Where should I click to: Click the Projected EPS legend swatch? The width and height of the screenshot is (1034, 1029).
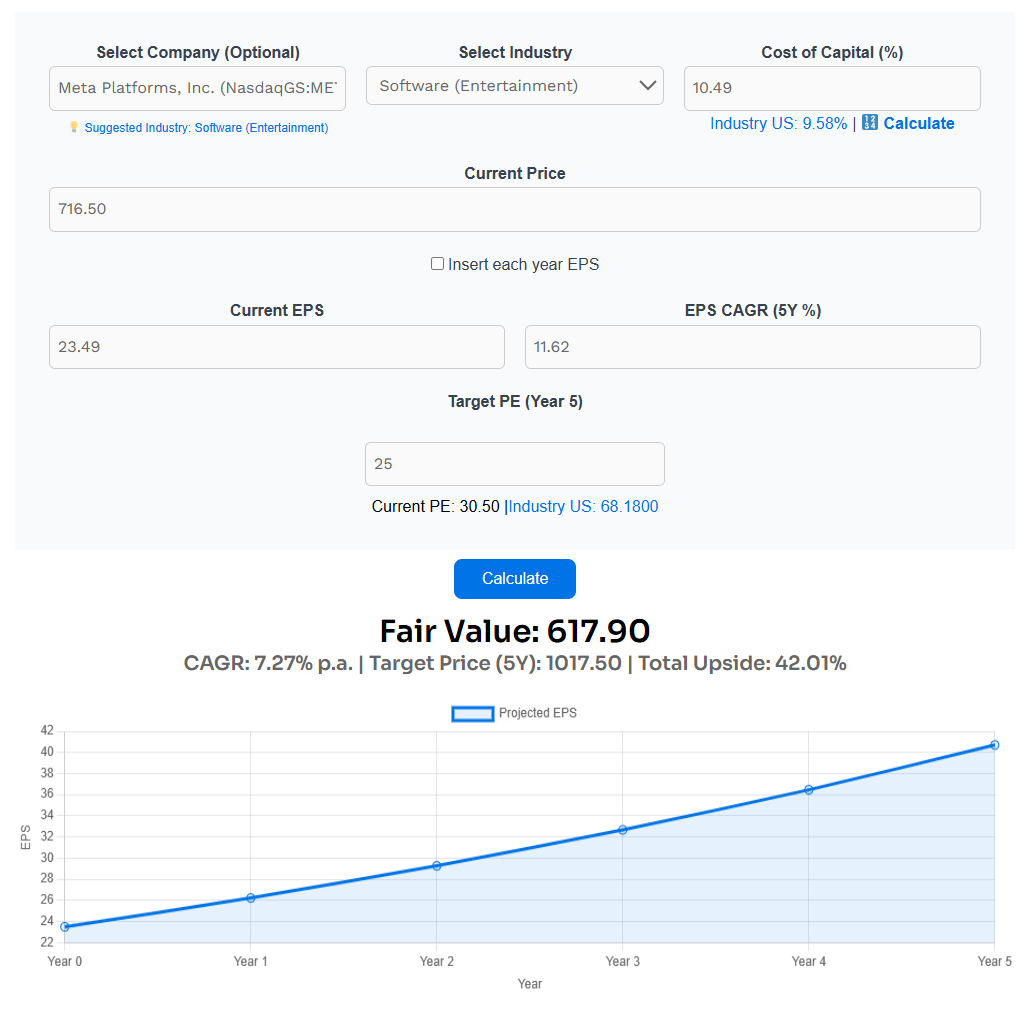click(473, 714)
